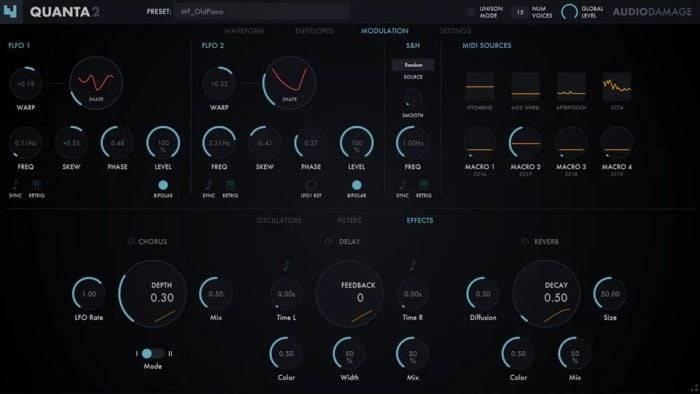The width and height of the screenshot is (700, 394).
Task: Toggle Unison Mode
Action: 470,12
